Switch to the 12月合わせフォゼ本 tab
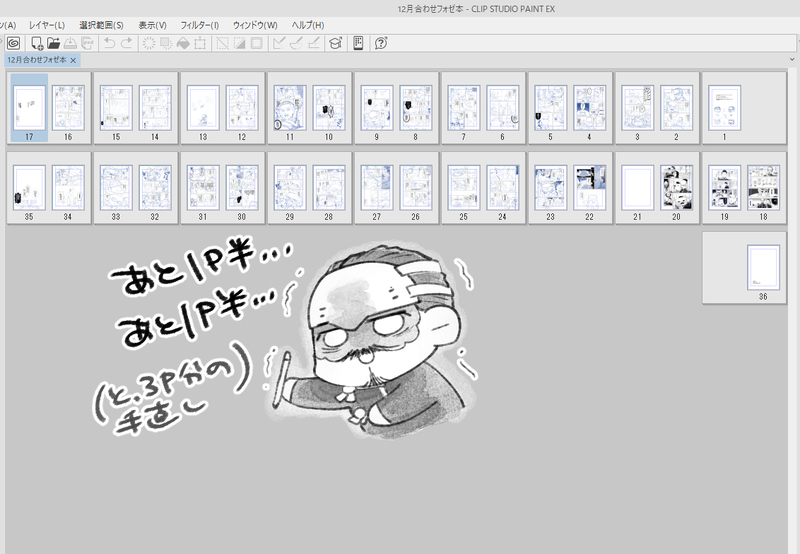Viewport: 800px width, 554px height. 36,60
